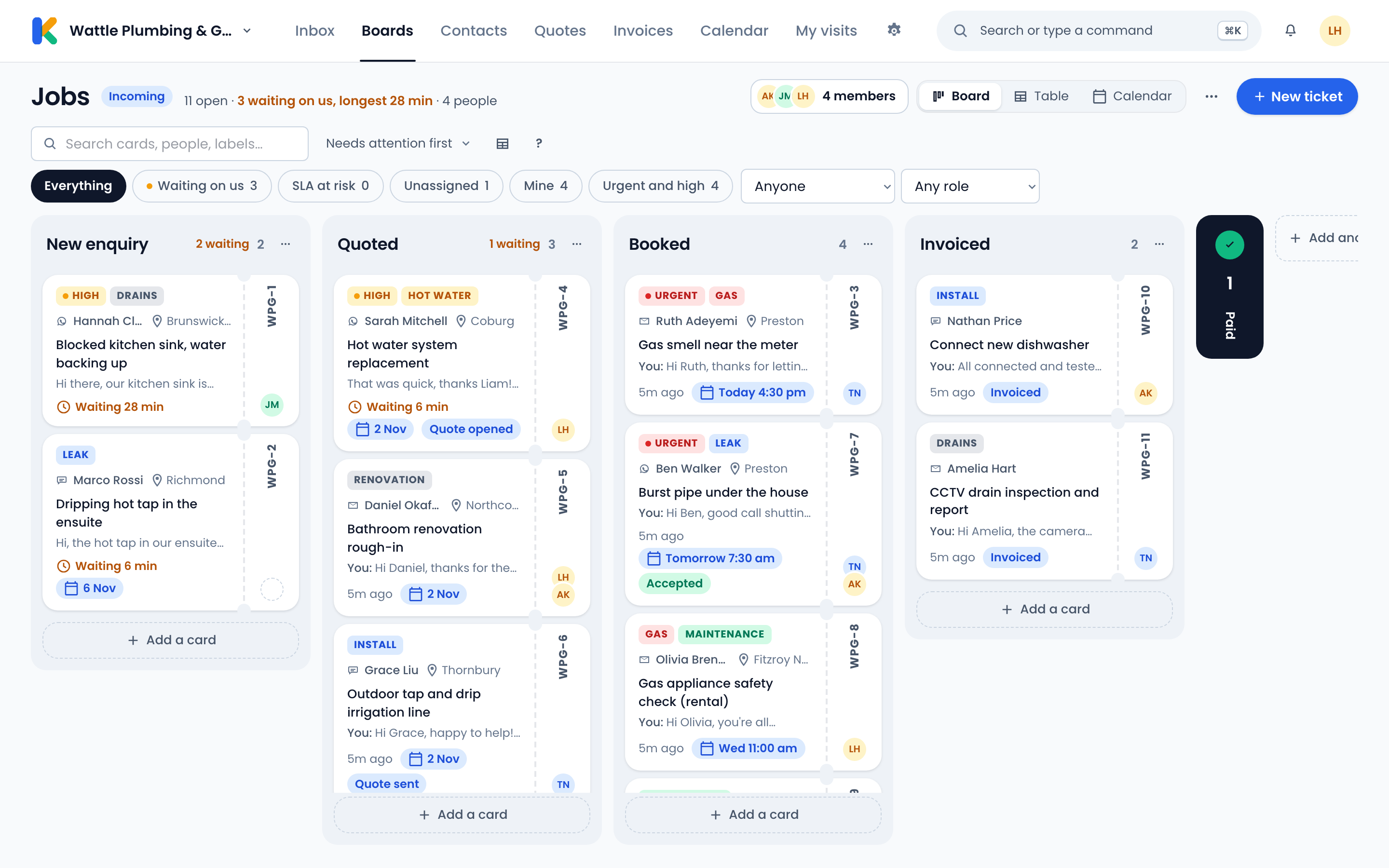Screen dimensions: 1389x868
Task: Click the LH user avatar in header
Action: coord(1335,30)
